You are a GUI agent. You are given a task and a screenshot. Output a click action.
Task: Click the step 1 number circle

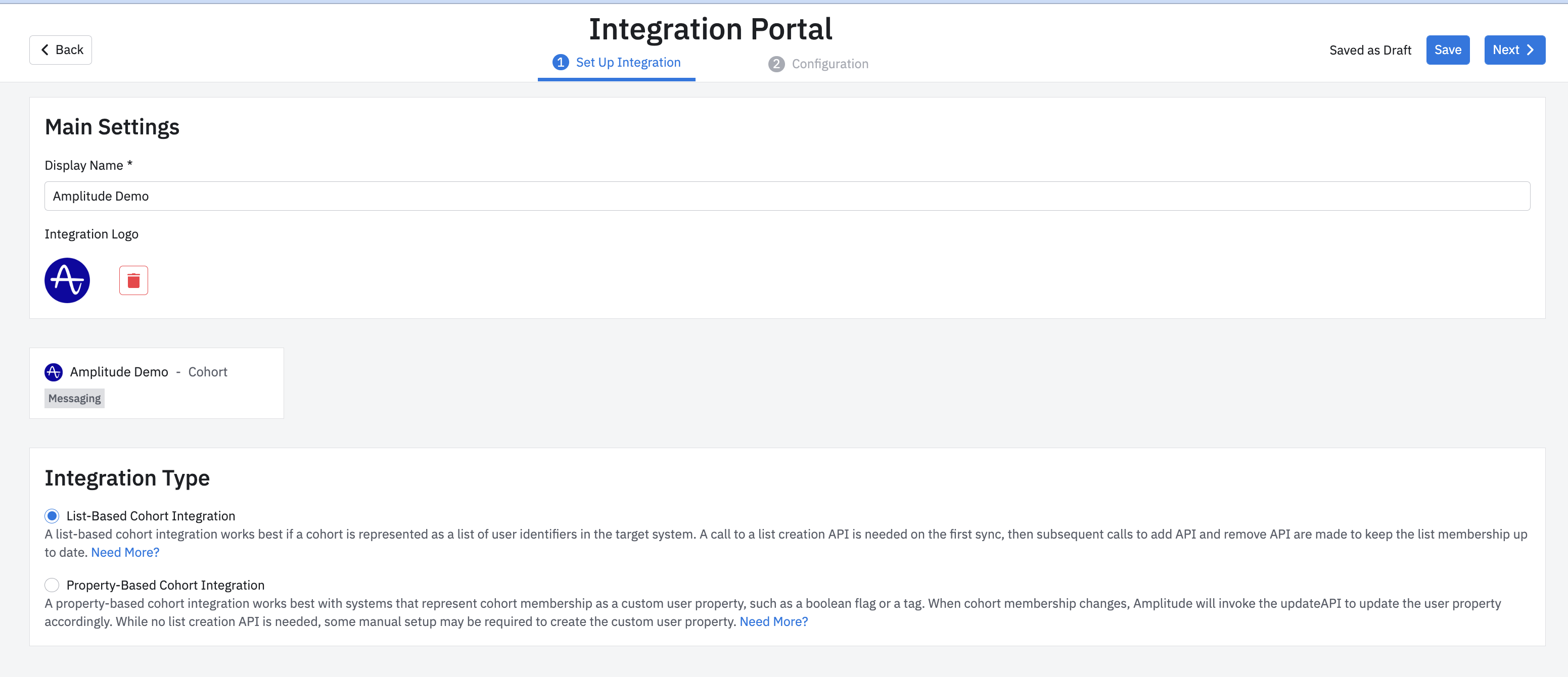[560, 63]
